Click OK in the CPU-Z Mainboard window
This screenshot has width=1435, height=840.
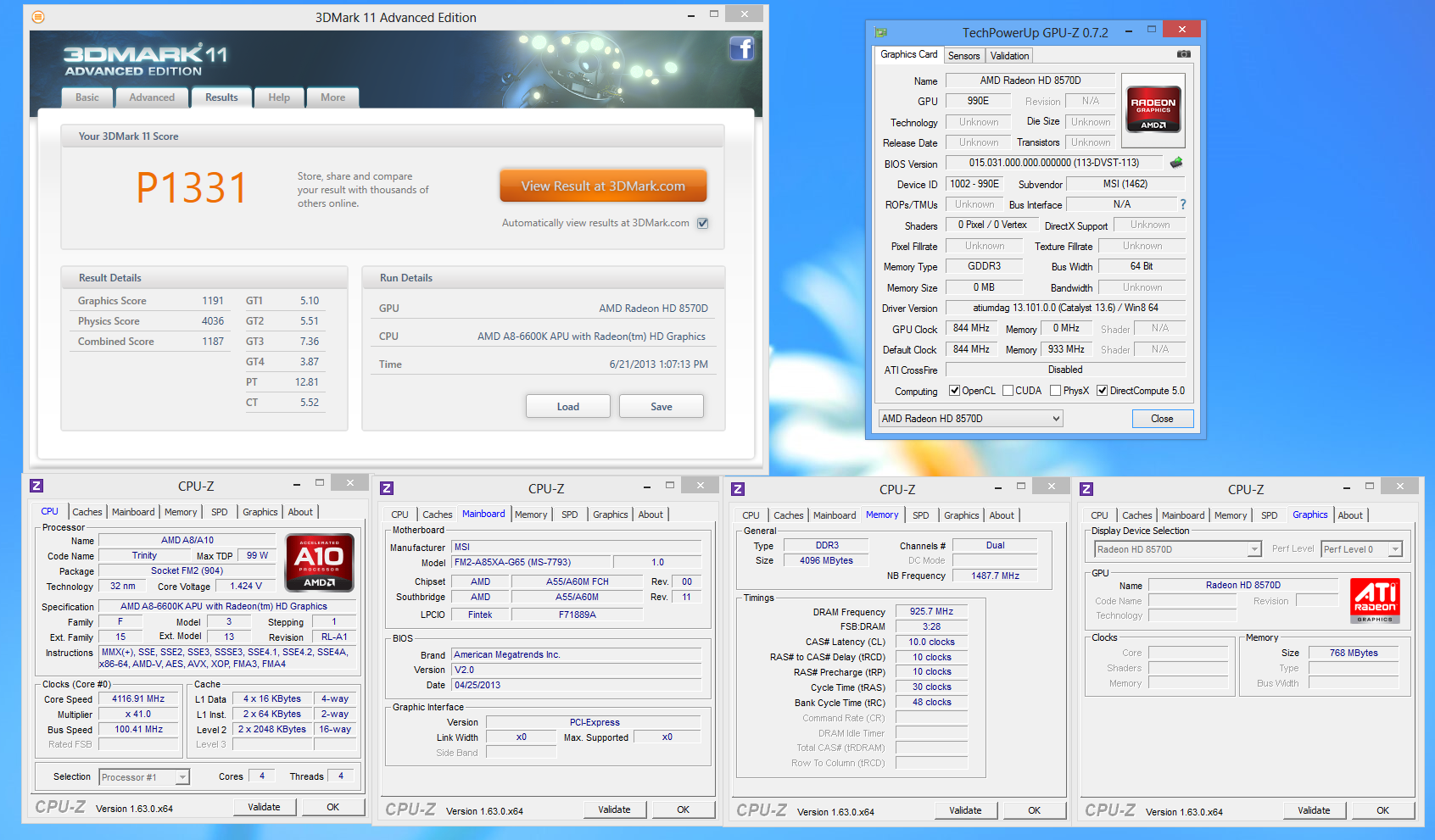click(683, 809)
